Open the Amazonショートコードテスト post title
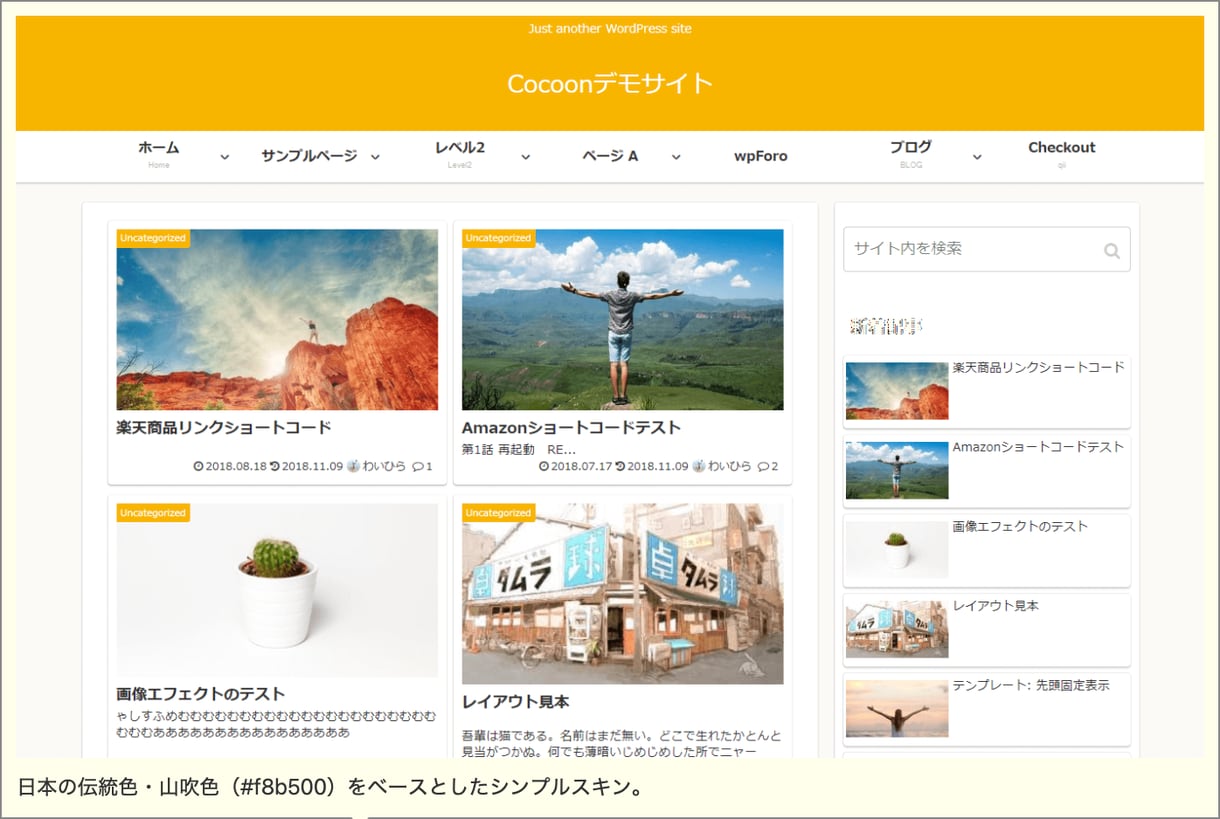This screenshot has height=819, width=1220. pyautogui.click(x=571, y=427)
